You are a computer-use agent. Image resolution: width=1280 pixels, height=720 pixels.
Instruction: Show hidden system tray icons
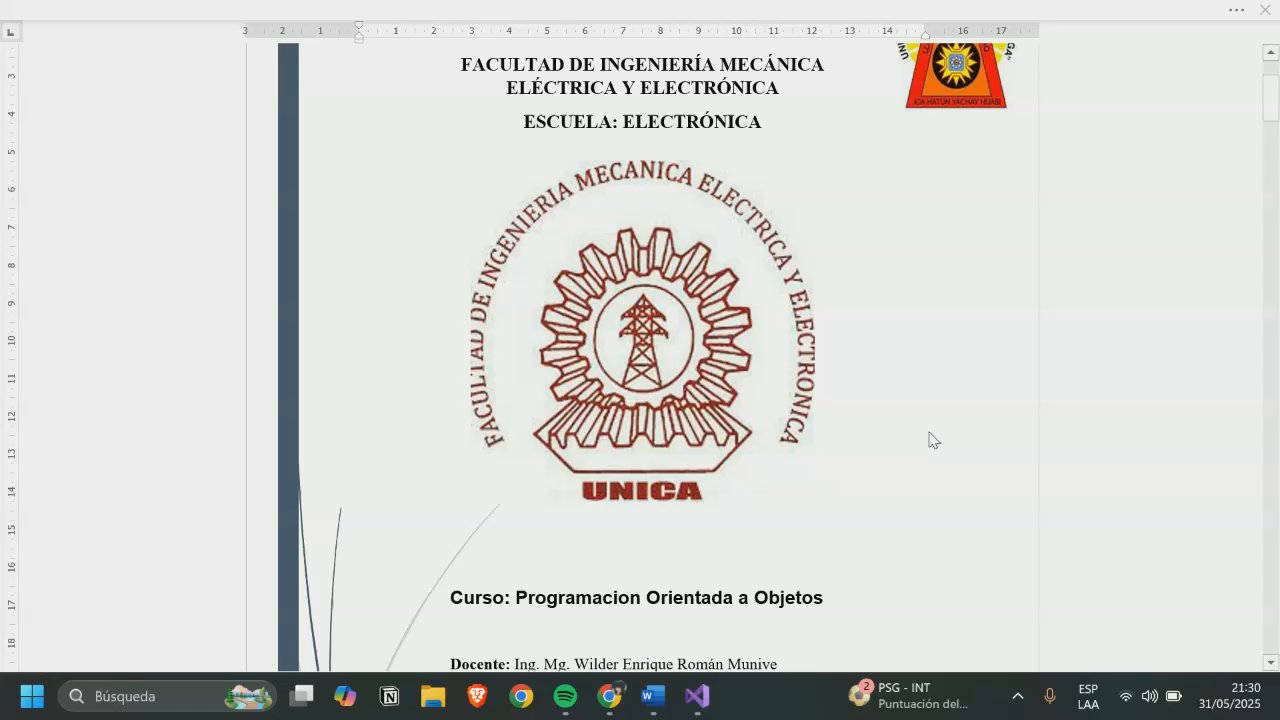point(1018,696)
